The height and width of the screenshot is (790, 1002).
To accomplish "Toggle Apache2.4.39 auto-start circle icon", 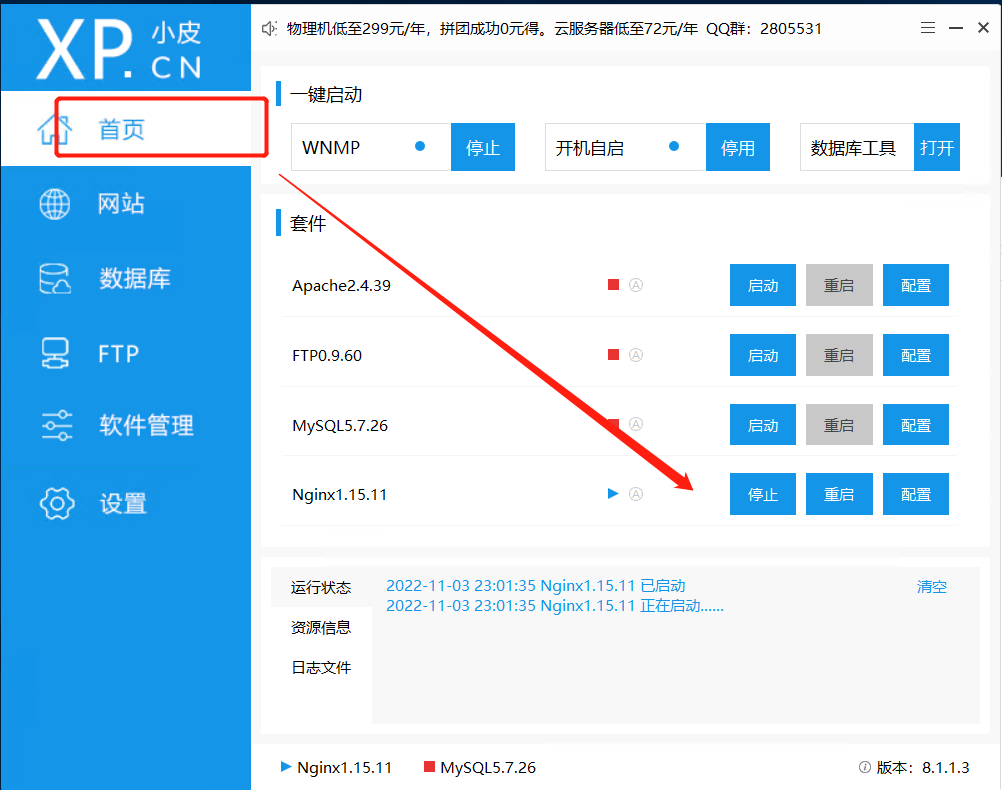I will coord(636,285).
